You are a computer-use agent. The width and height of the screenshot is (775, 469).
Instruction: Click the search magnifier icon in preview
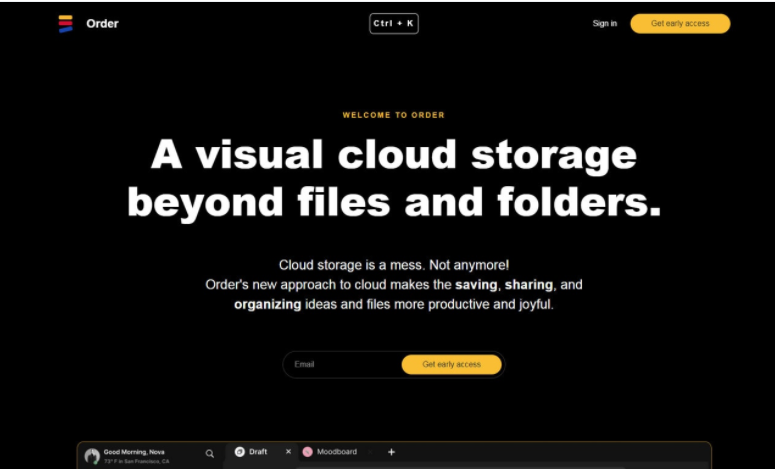[x=209, y=453]
